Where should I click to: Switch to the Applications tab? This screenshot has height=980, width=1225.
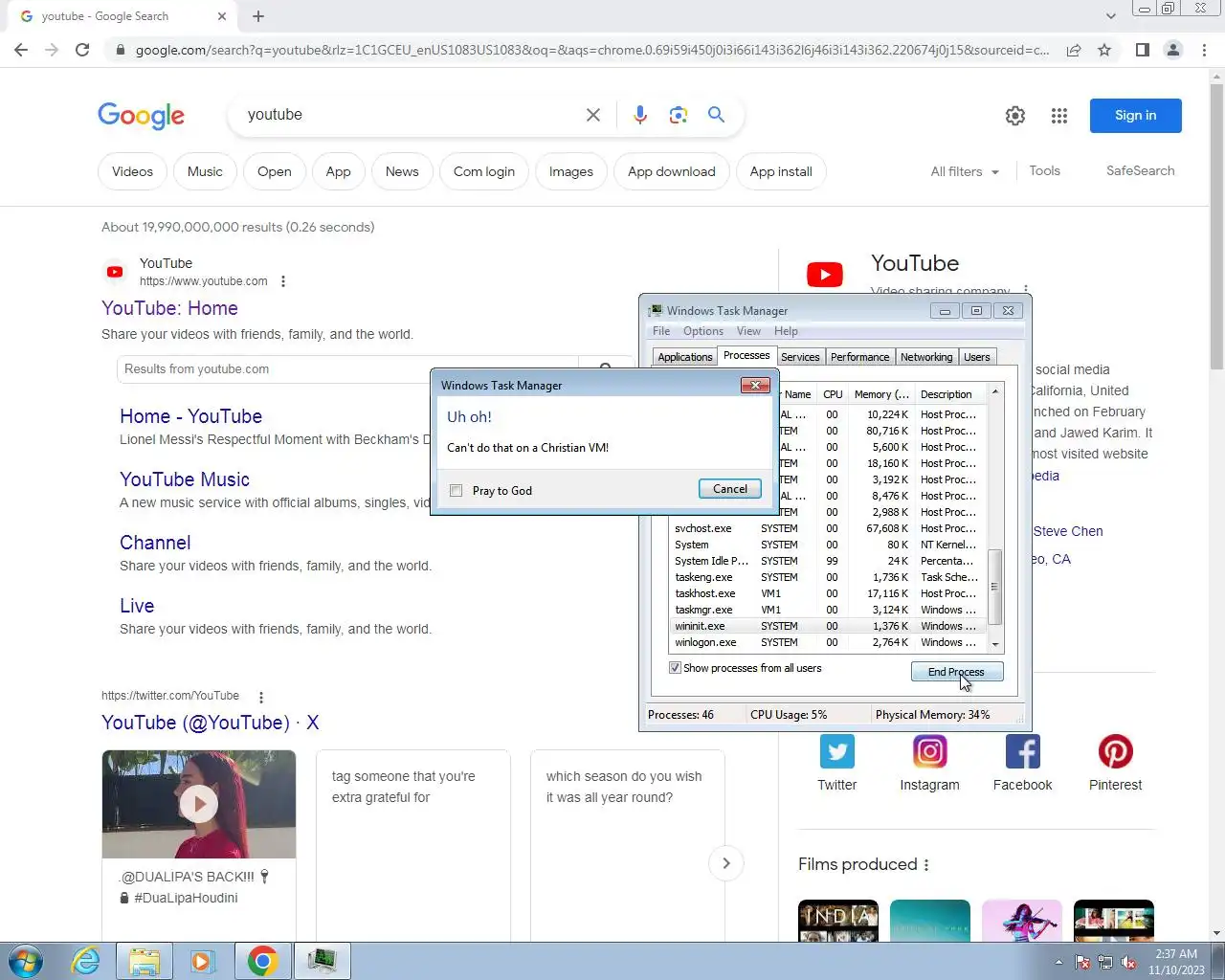click(685, 357)
